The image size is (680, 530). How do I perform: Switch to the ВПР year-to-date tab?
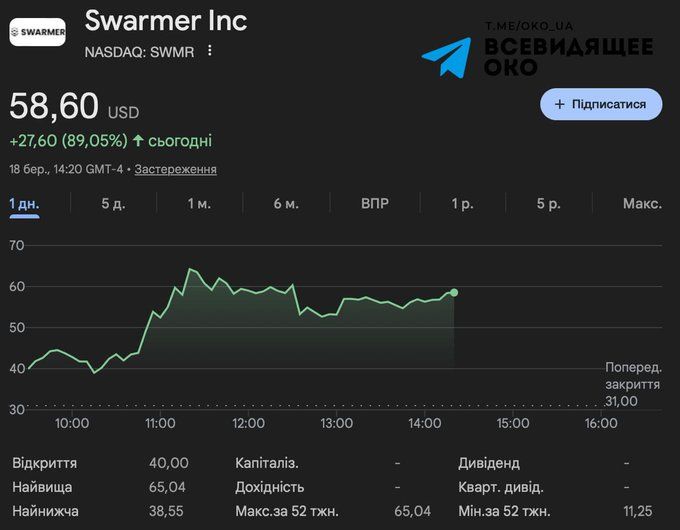coord(375,203)
